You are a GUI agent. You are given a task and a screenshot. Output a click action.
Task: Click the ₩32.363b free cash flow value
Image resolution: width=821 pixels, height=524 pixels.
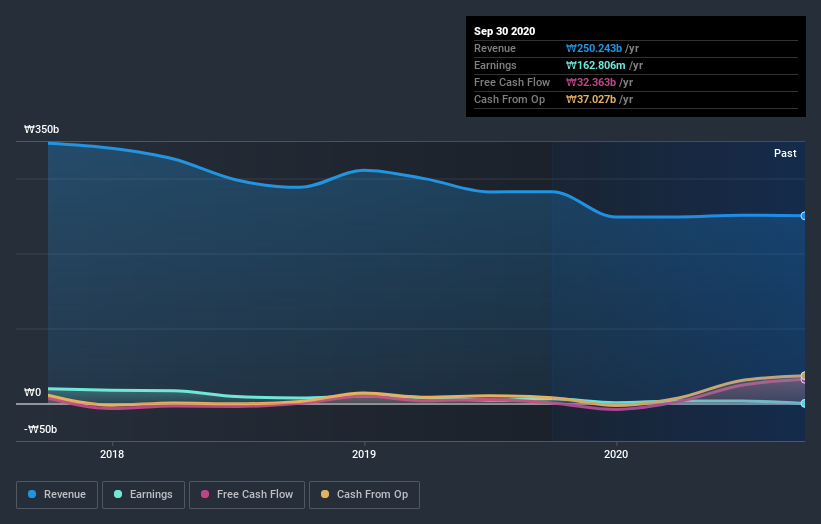click(x=591, y=82)
